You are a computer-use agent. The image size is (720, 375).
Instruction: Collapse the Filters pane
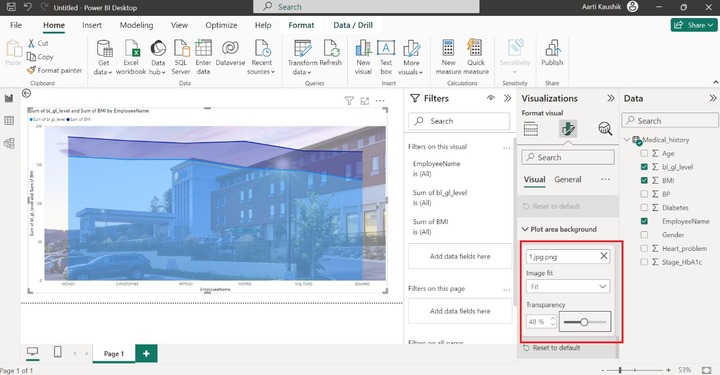[x=507, y=98]
